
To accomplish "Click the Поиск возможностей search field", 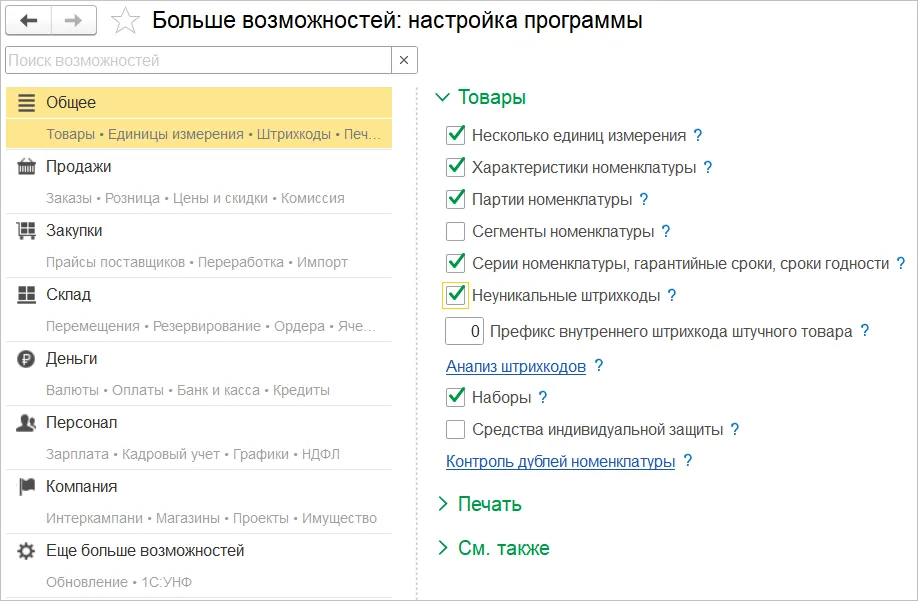I will [197, 61].
